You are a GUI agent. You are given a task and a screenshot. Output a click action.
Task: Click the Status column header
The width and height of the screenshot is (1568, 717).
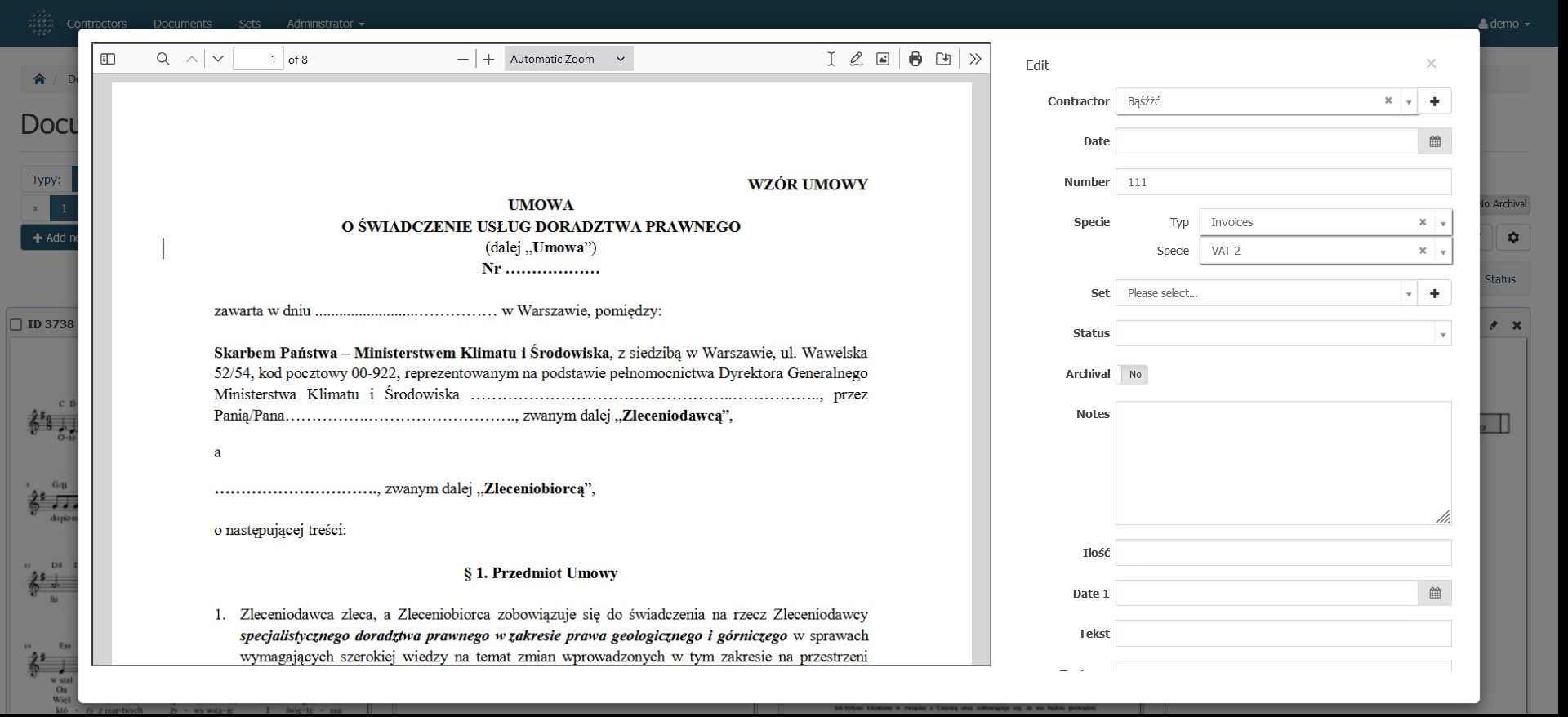click(1499, 279)
